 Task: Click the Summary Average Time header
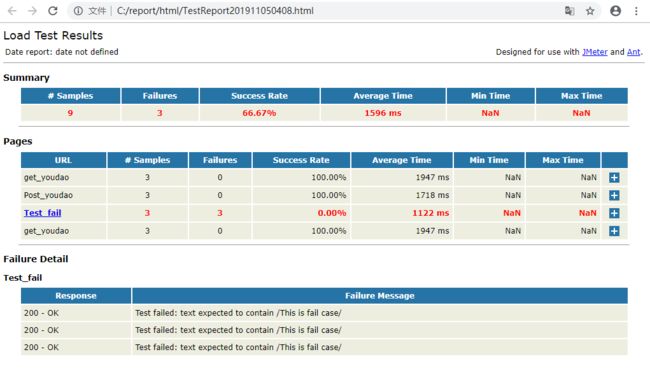click(383, 96)
